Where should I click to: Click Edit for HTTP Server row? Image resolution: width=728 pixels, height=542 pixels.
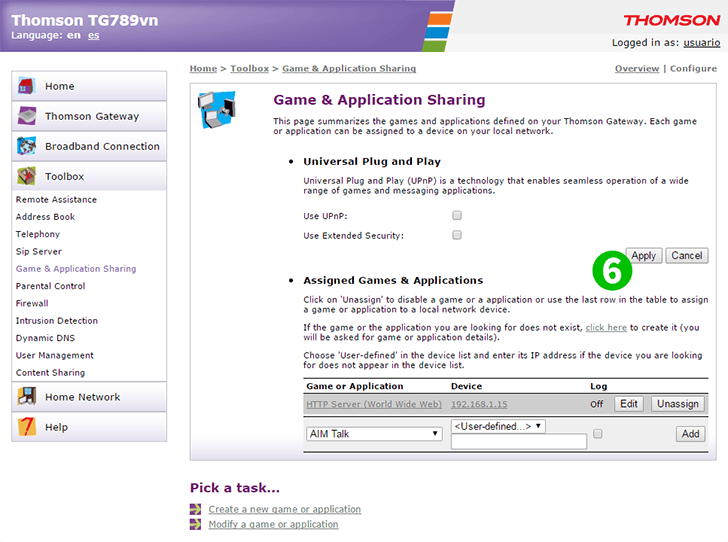coord(629,404)
